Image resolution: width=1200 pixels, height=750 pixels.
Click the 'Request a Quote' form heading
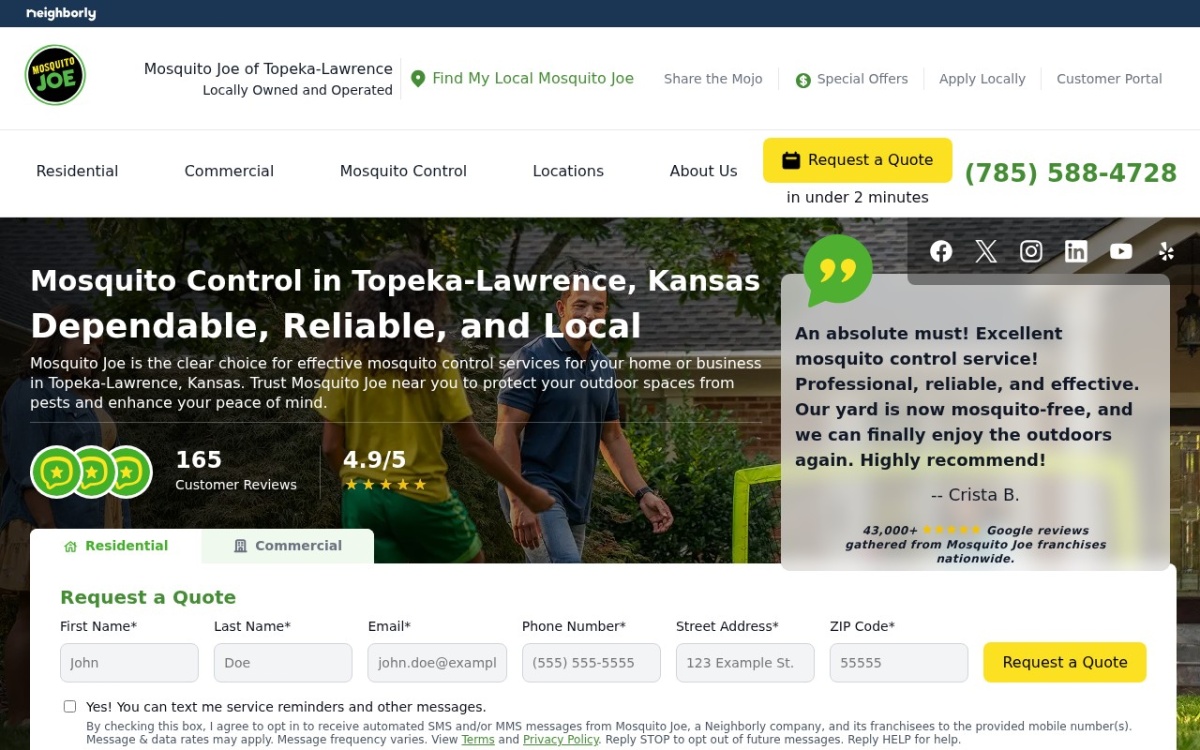(x=148, y=597)
